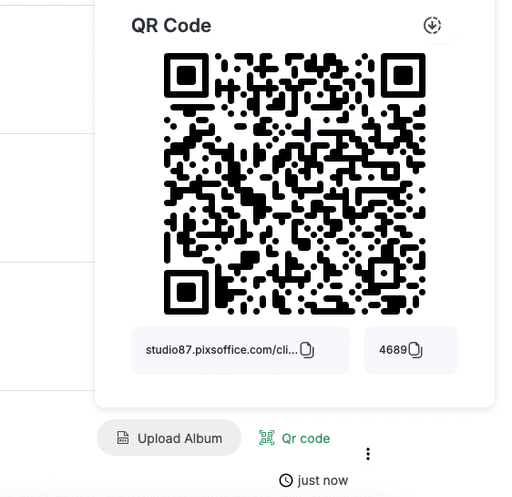Viewport: 512px width, 497px height.
Task: Copy the studio87.pixsoffice.com link
Action: point(307,350)
